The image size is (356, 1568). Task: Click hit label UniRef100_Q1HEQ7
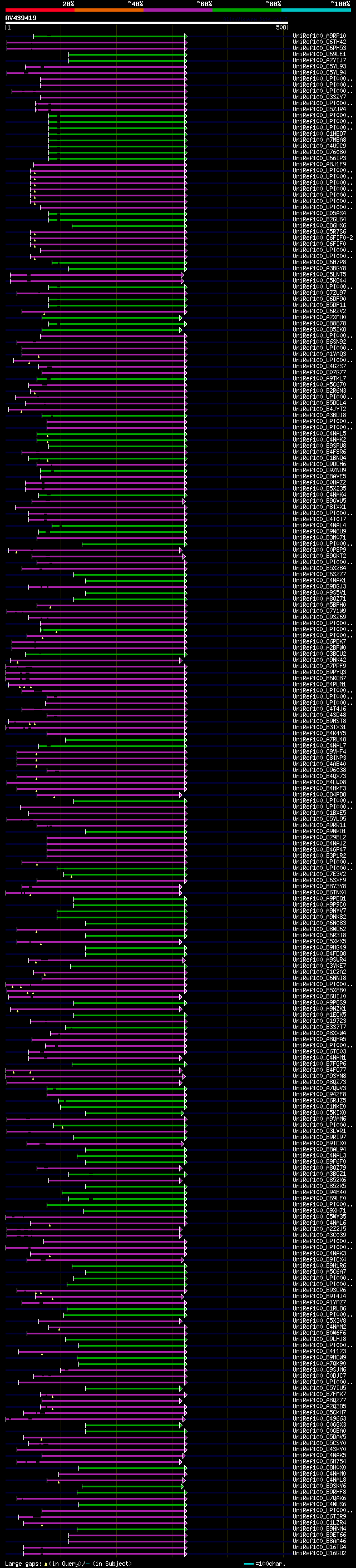(319, 134)
